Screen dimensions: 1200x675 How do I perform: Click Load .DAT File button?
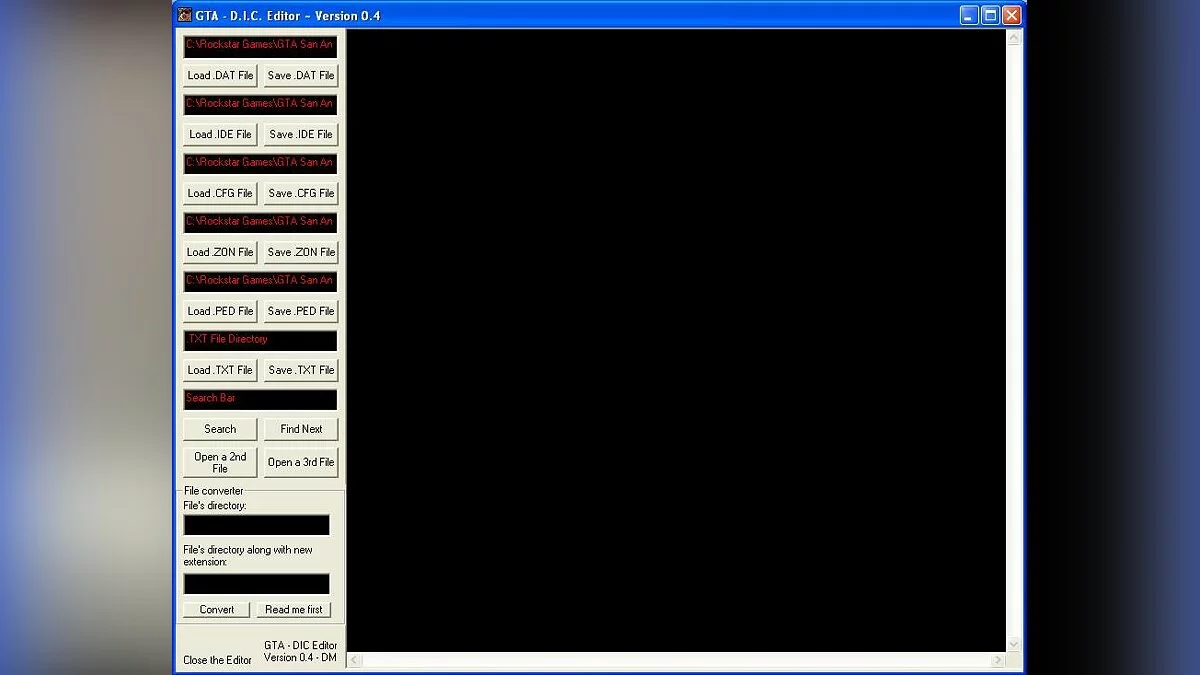click(220, 75)
